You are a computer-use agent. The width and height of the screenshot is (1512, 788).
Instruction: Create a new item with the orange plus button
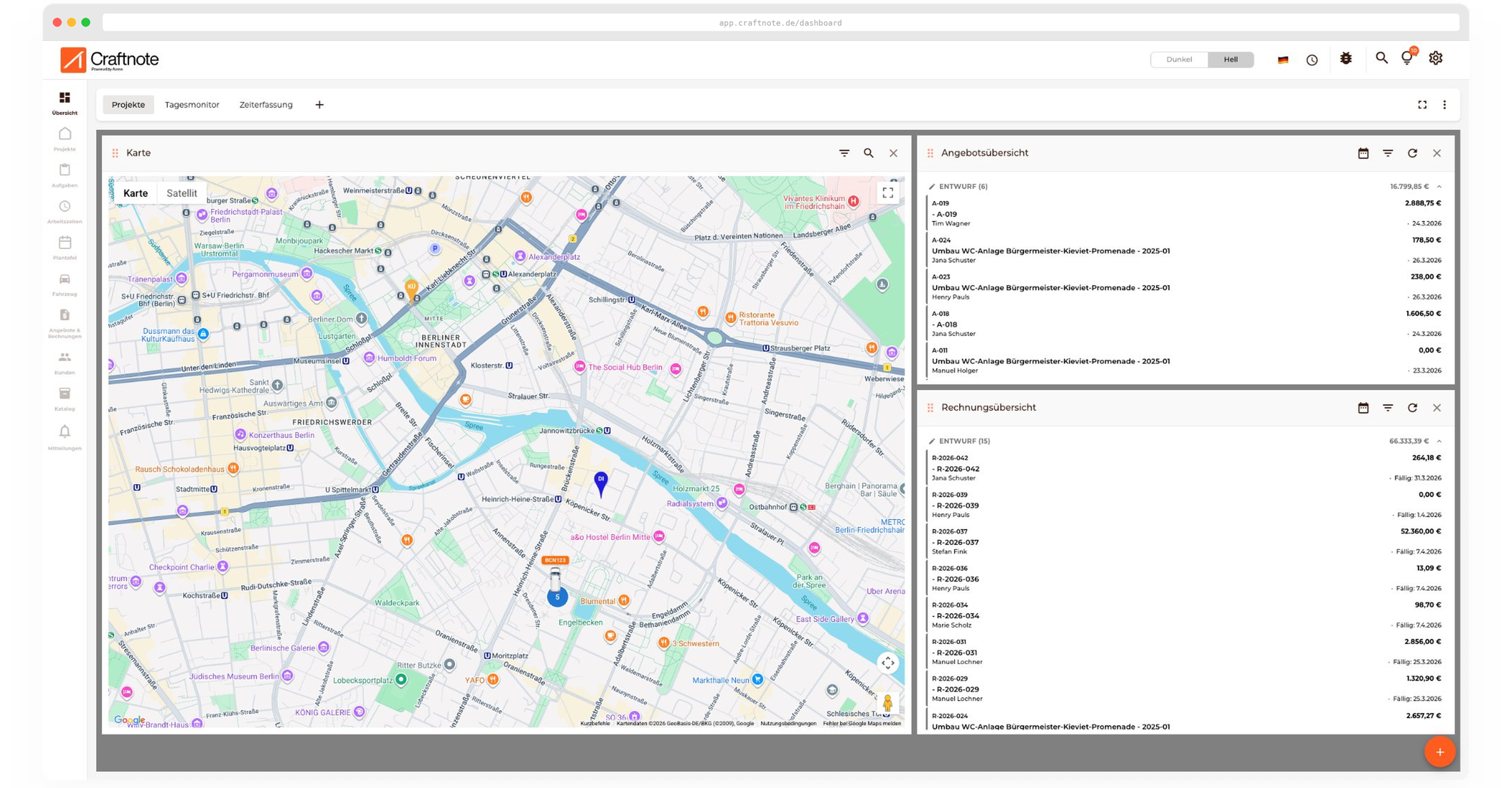pos(1441,752)
